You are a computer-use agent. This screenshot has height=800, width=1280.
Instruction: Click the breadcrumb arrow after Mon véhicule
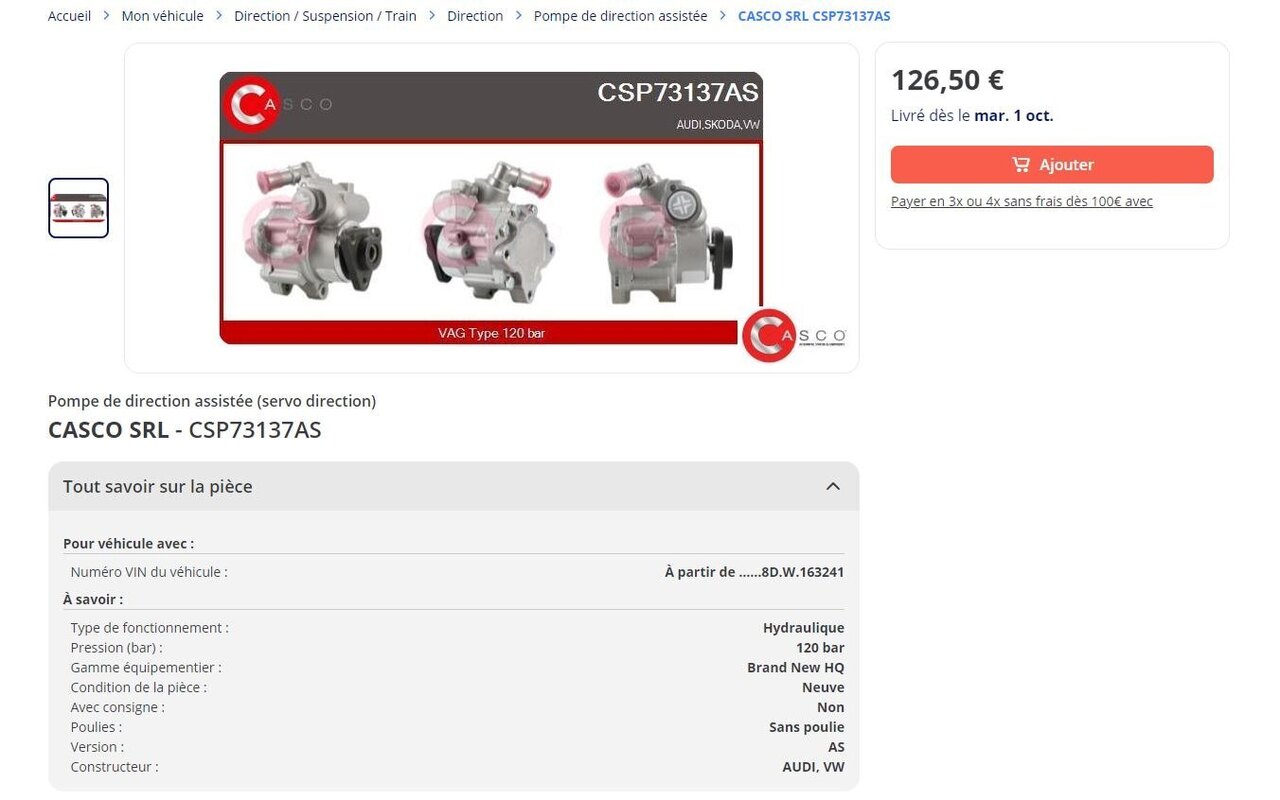219,16
